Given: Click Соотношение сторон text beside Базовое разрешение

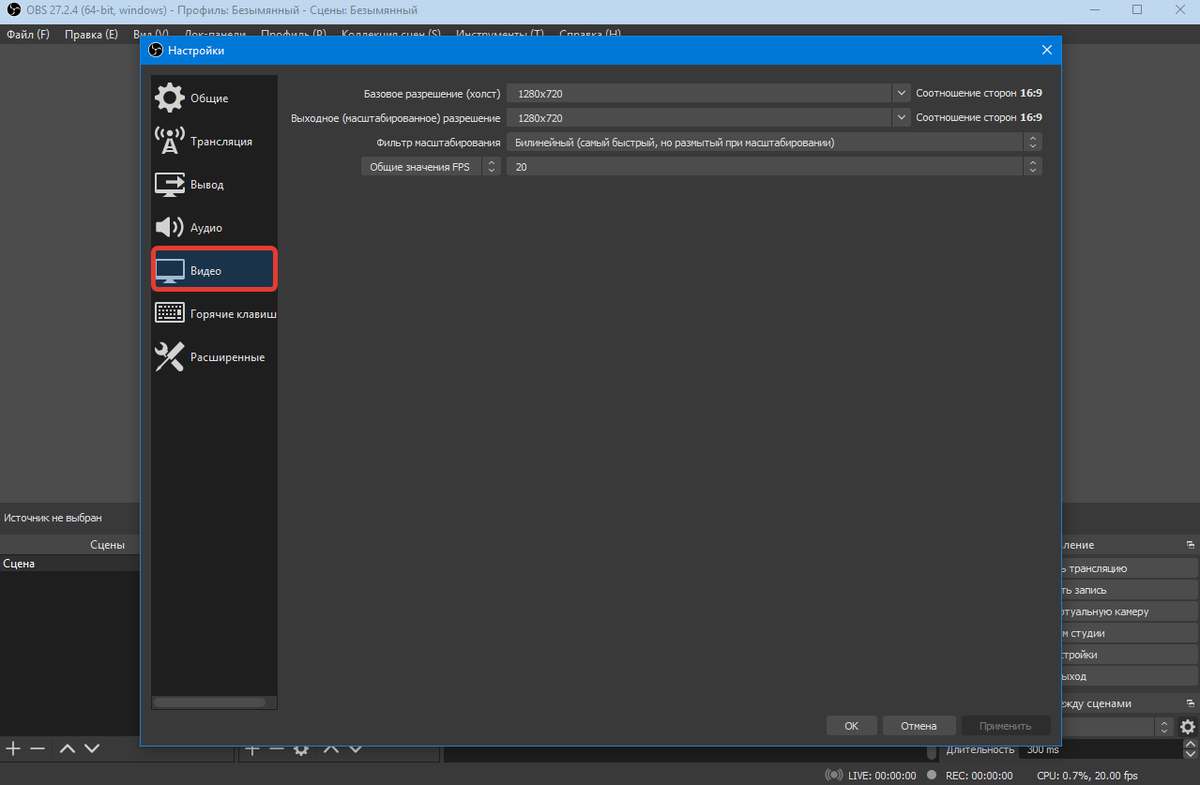Looking at the screenshot, I should coord(979,93).
